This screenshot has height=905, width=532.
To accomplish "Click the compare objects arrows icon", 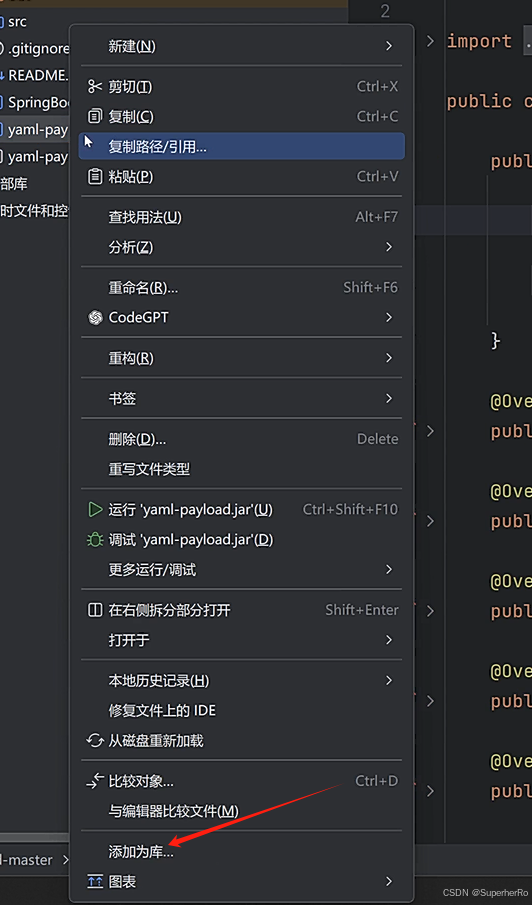I will tap(95, 781).
